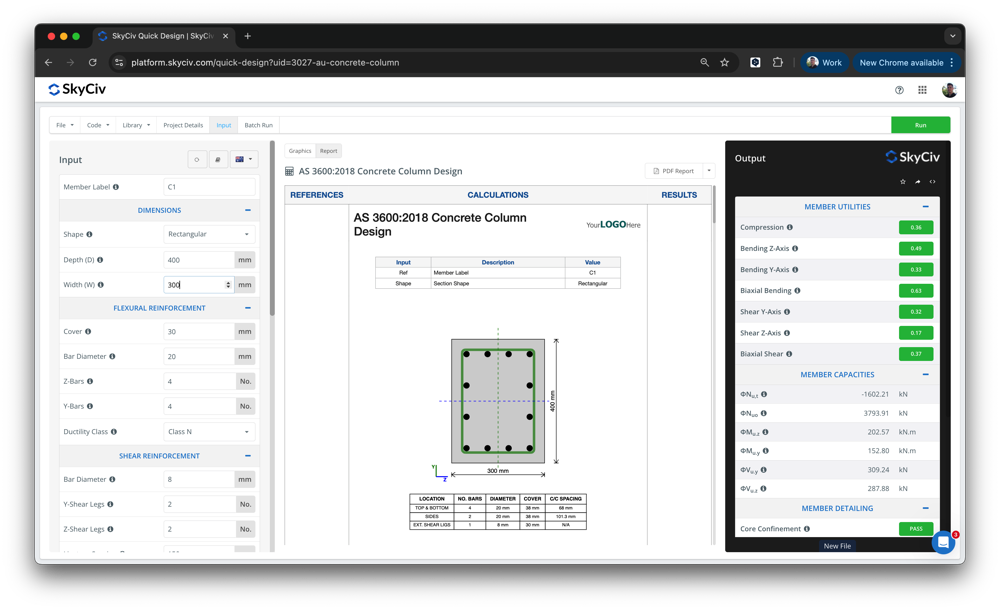
Task: Switch to the Report tab
Action: (x=328, y=151)
